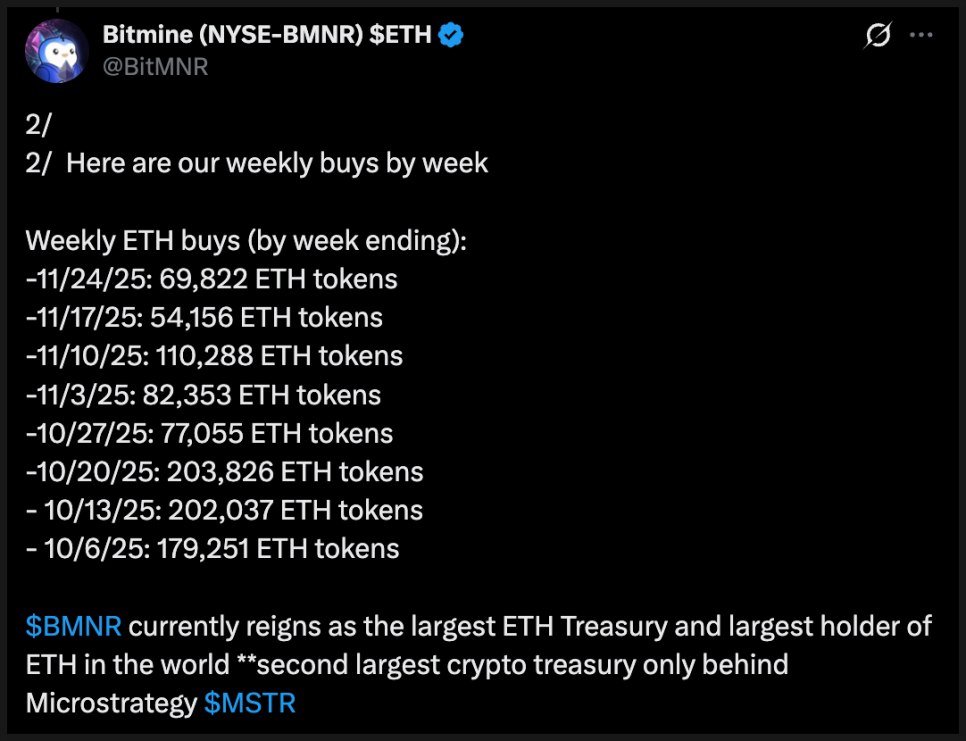Click the Bitmine penguin profile avatar
Viewport: 966px width, 741px height.
[x=58, y=51]
